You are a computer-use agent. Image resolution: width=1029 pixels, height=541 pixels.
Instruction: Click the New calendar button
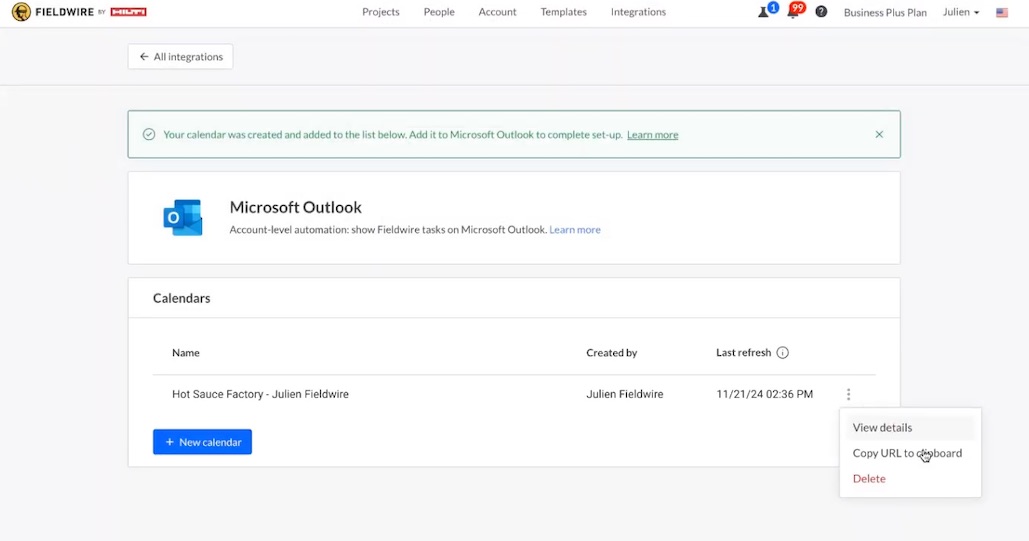pyautogui.click(x=202, y=442)
